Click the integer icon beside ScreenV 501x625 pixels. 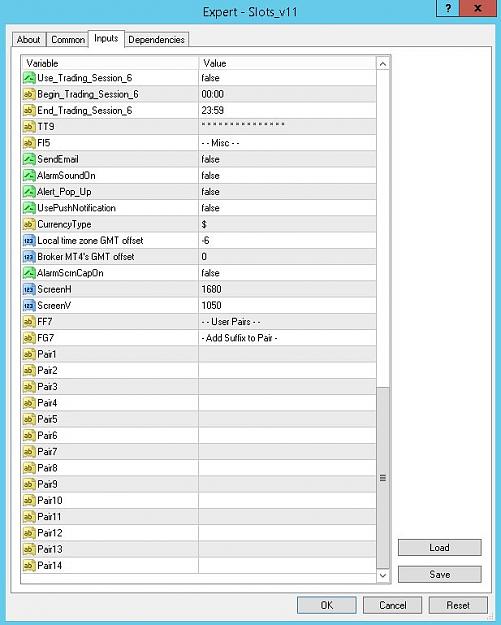pos(29,306)
